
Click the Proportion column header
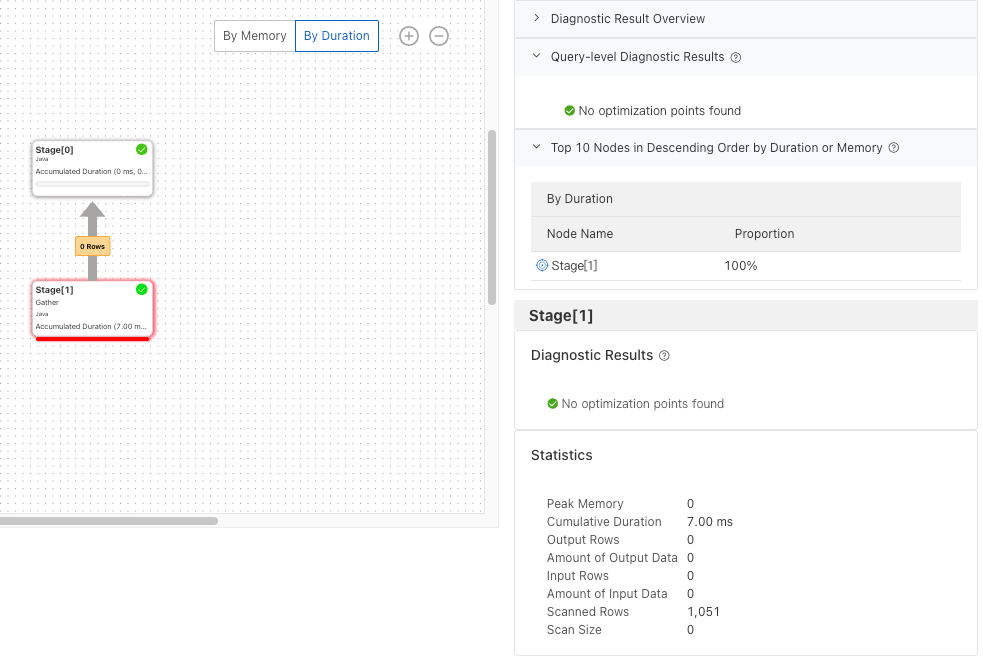tap(764, 234)
